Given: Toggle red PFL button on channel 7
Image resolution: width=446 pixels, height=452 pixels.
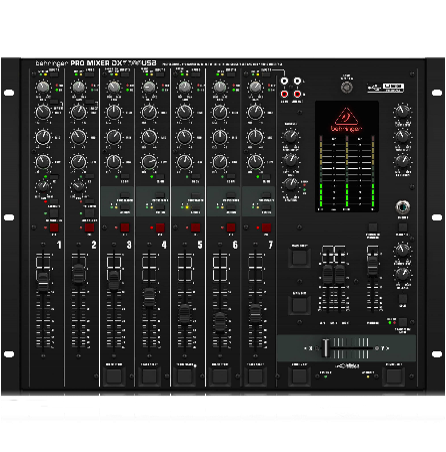Looking at the screenshot, I should [266, 228].
